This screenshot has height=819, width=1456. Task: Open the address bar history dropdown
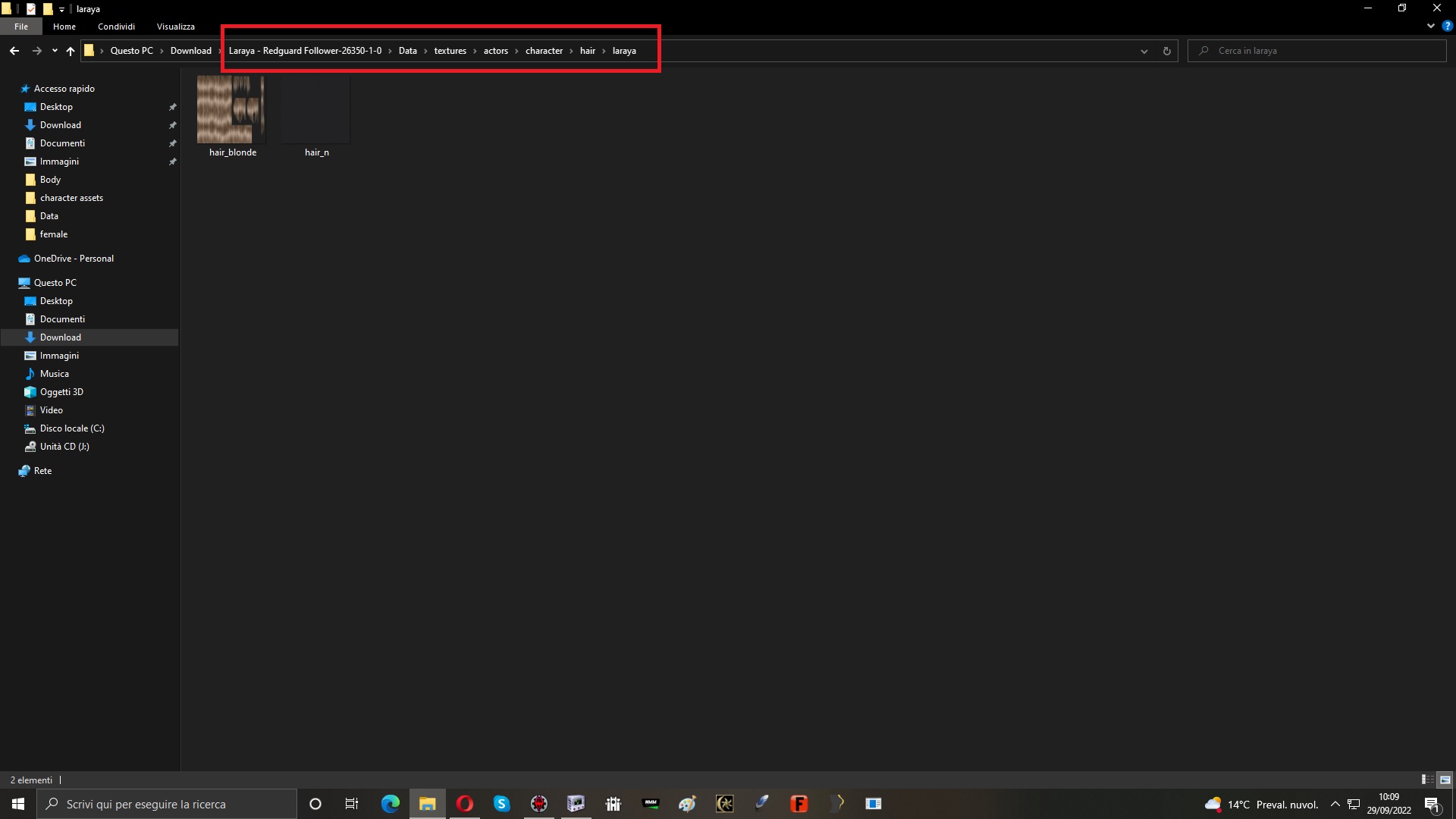pos(1144,51)
